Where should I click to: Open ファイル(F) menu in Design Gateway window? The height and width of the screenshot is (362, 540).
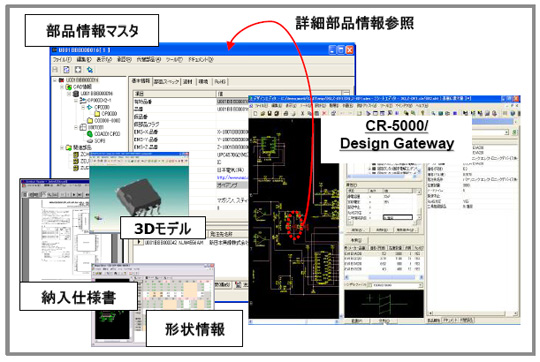(261, 105)
